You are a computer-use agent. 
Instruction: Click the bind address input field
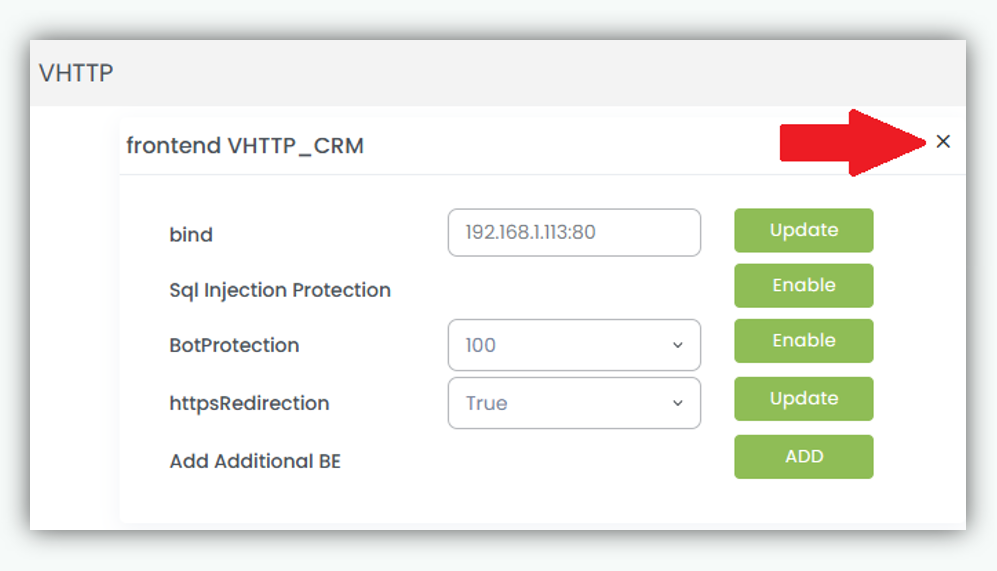(574, 232)
